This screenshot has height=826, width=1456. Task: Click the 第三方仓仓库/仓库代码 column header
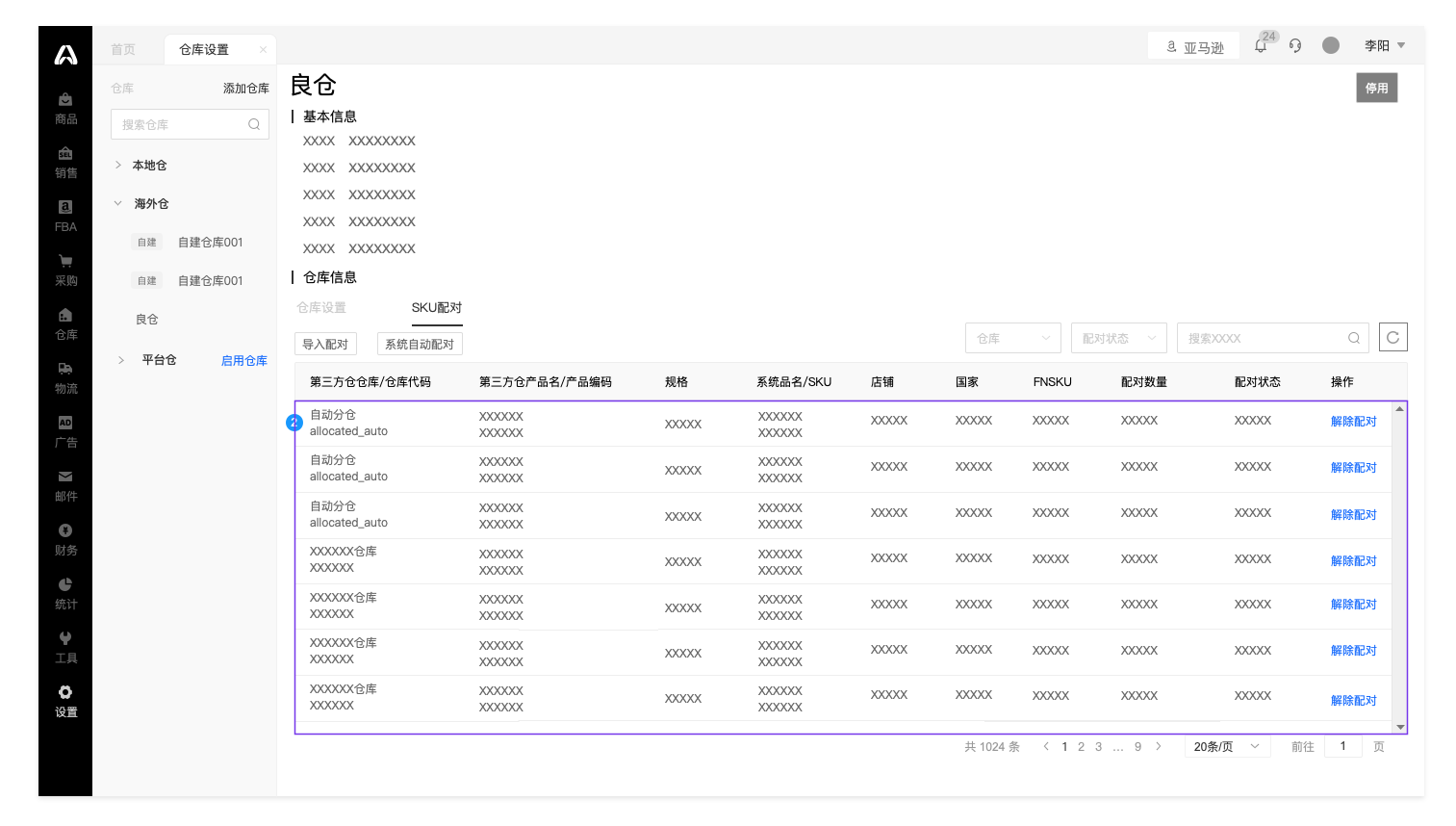370,381
